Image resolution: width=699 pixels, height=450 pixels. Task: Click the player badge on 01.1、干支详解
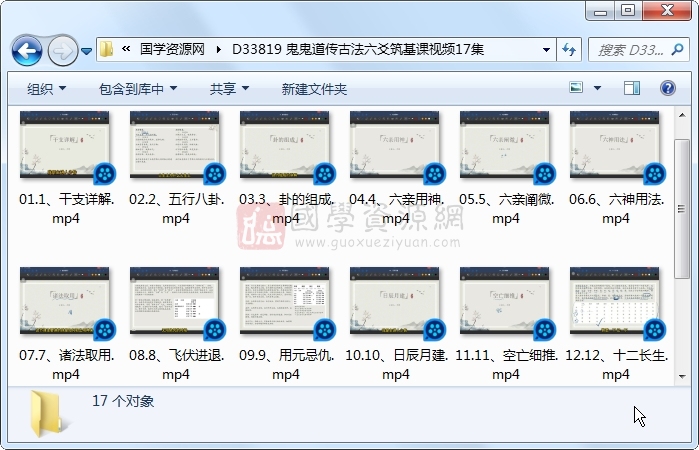(105, 174)
